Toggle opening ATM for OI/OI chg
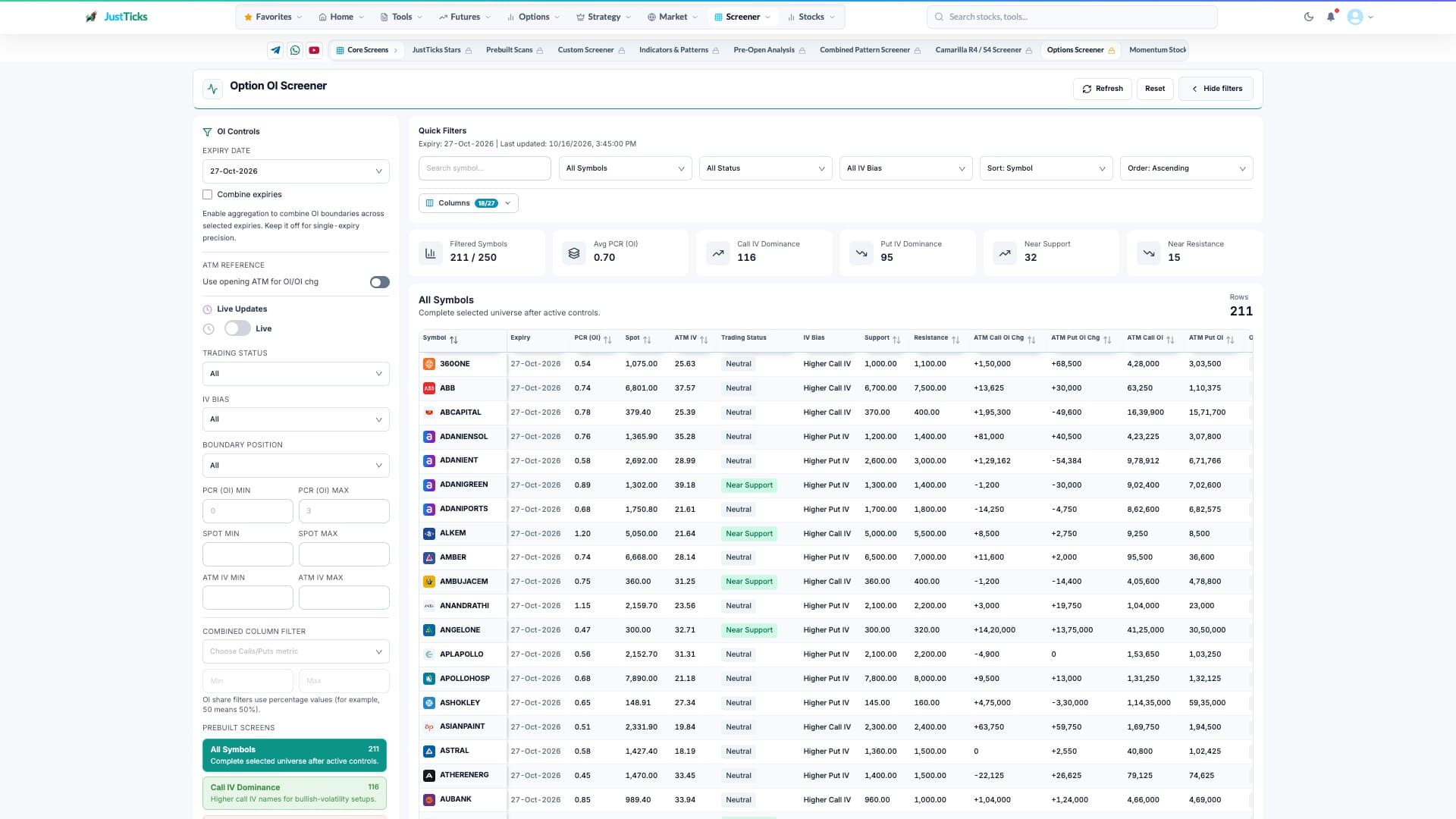The image size is (1456, 819). coord(380,282)
